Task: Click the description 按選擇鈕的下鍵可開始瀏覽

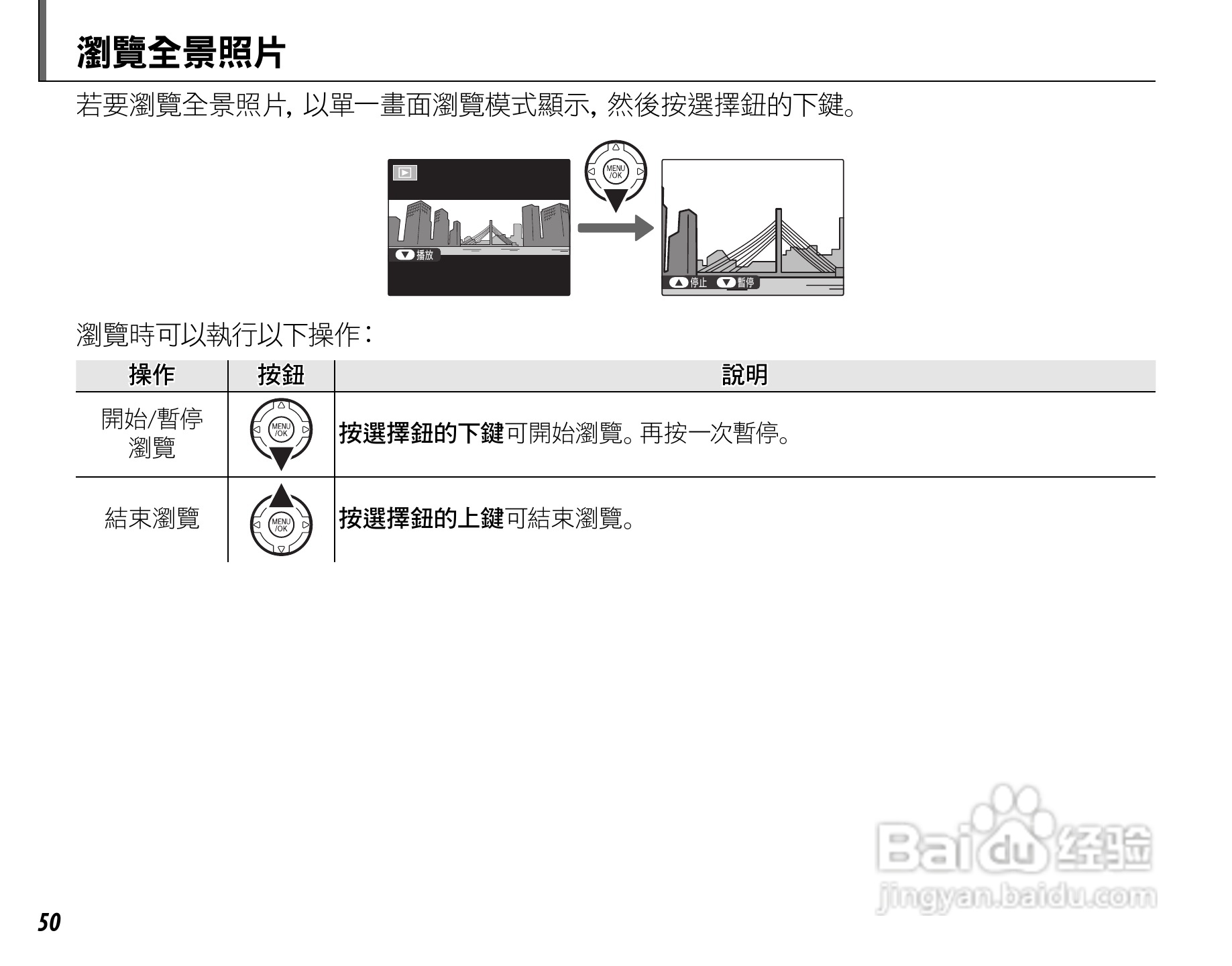Action: [x=564, y=434]
